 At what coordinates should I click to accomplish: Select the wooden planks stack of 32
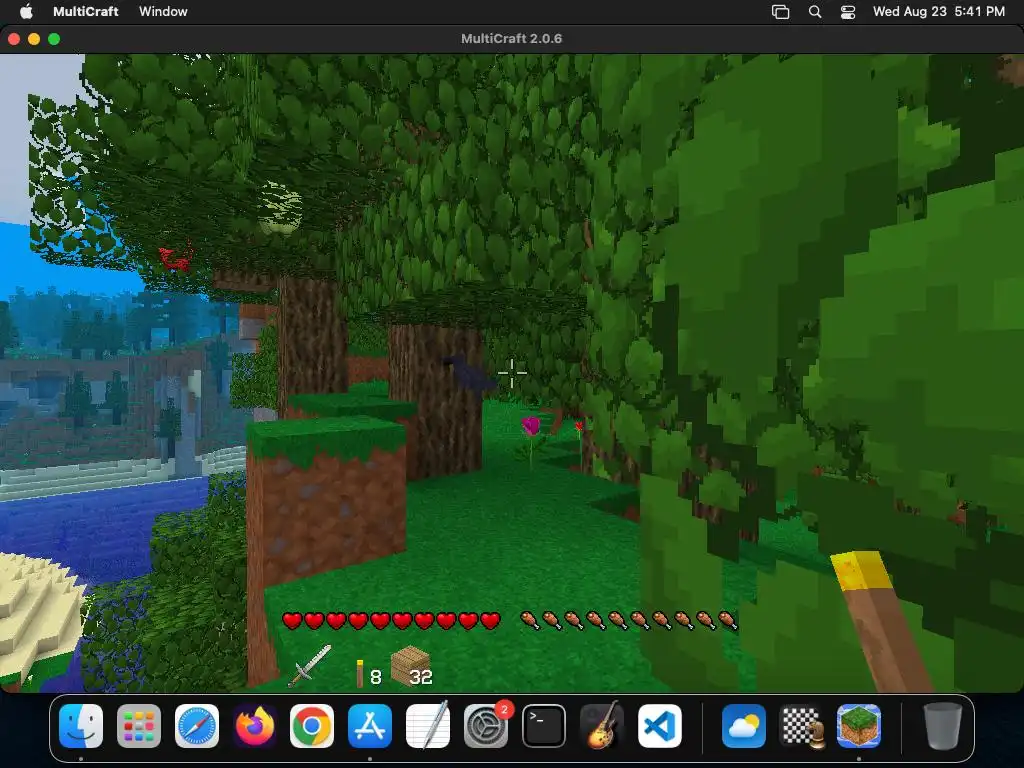[411, 665]
